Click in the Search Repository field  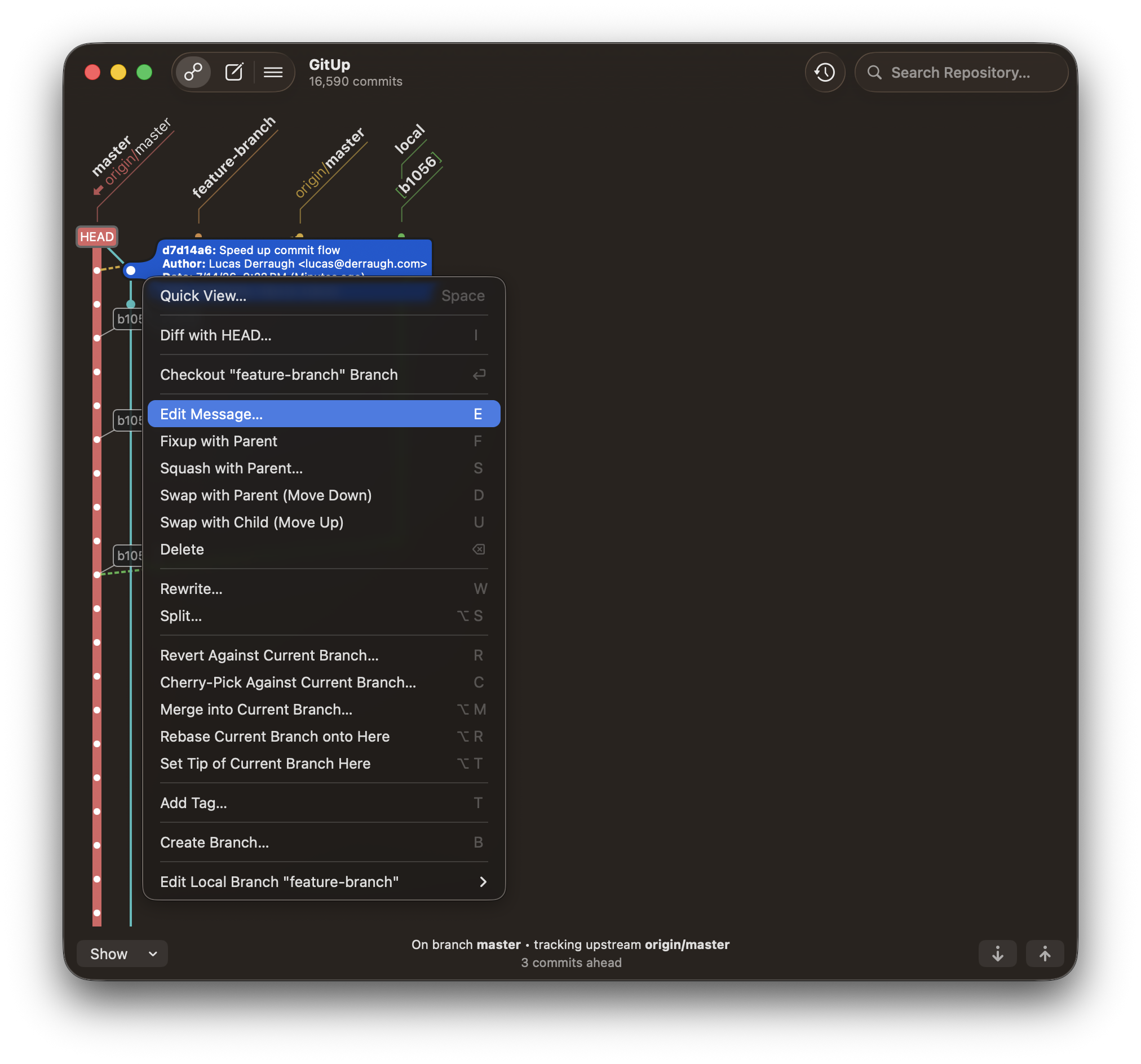(961, 72)
